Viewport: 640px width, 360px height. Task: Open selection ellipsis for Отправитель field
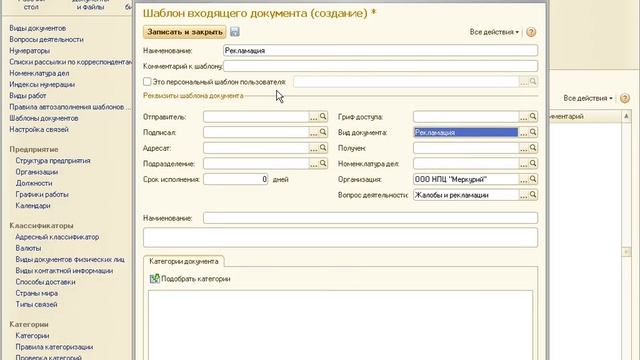tap(313, 117)
